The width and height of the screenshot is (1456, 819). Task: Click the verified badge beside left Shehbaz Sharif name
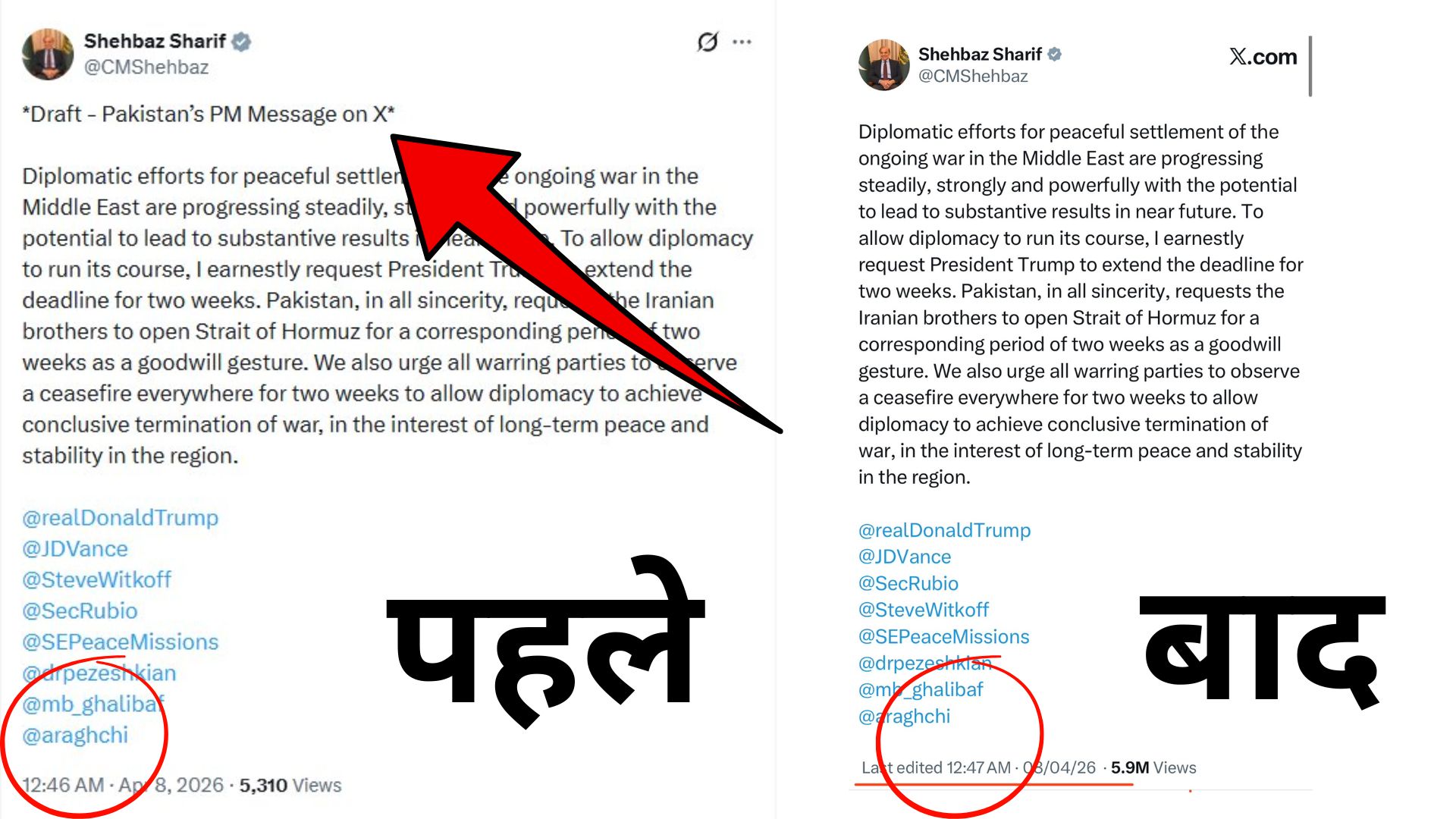241,42
